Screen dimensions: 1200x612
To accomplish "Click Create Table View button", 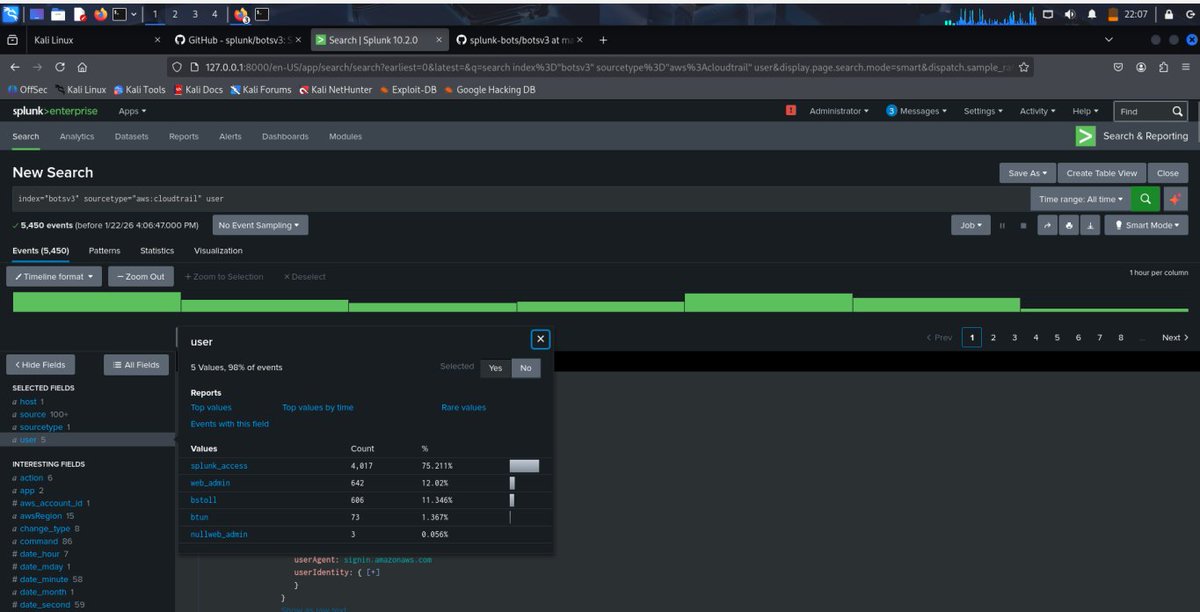I will [x=1102, y=173].
